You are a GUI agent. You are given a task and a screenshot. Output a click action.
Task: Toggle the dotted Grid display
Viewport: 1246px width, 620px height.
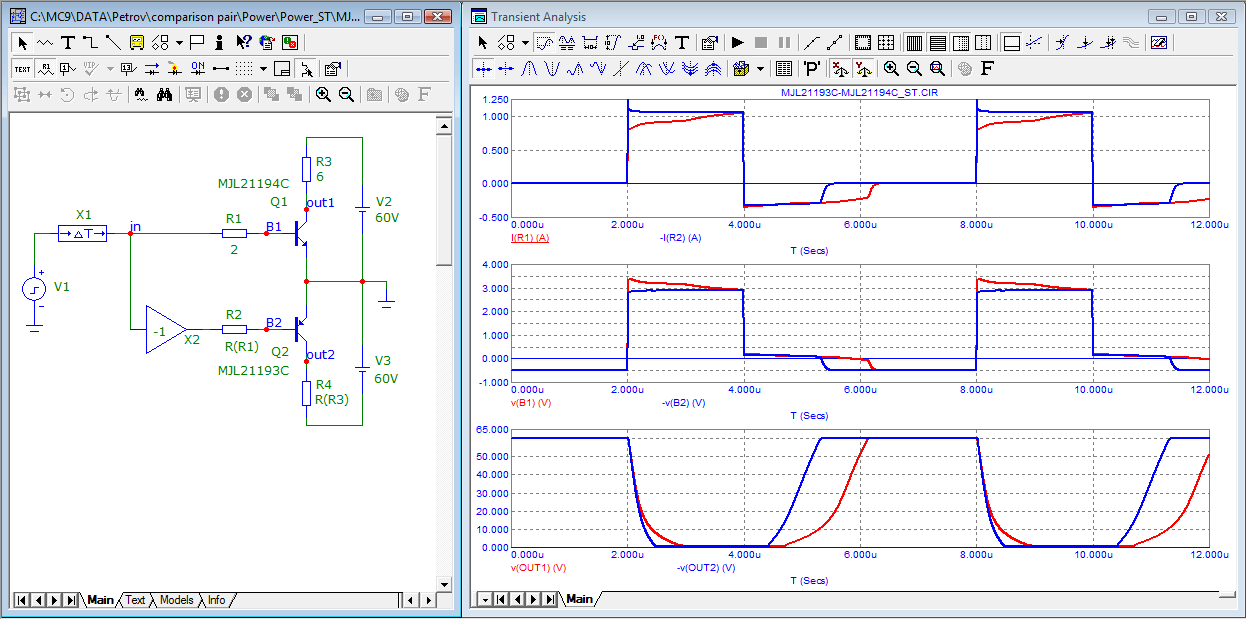click(x=244, y=69)
